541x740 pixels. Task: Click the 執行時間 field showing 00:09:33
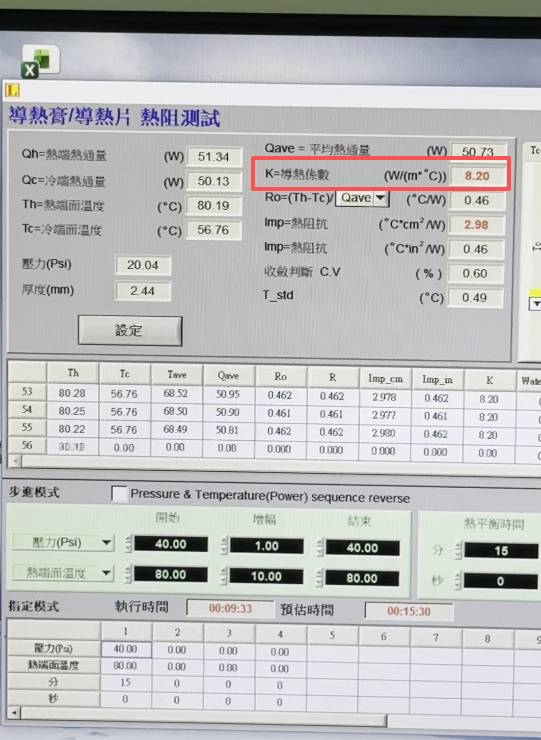[x=230, y=608]
